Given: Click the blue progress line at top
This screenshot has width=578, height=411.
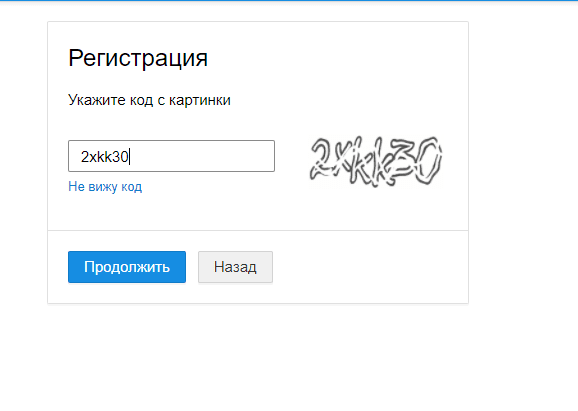Looking at the screenshot, I should pyautogui.click(x=289, y=0).
